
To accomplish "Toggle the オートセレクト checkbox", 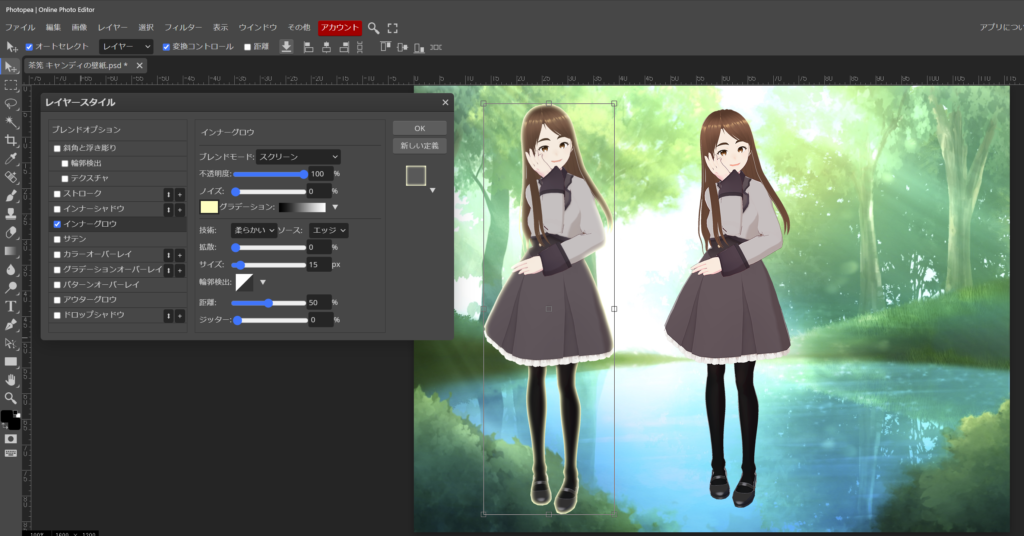I will pos(29,47).
